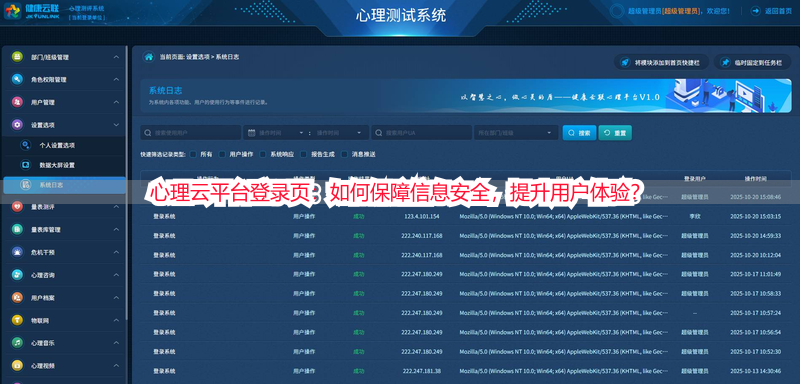Click the 个人设置选项 icon
Image resolution: width=800 pixels, height=384 pixels.
[25, 145]
